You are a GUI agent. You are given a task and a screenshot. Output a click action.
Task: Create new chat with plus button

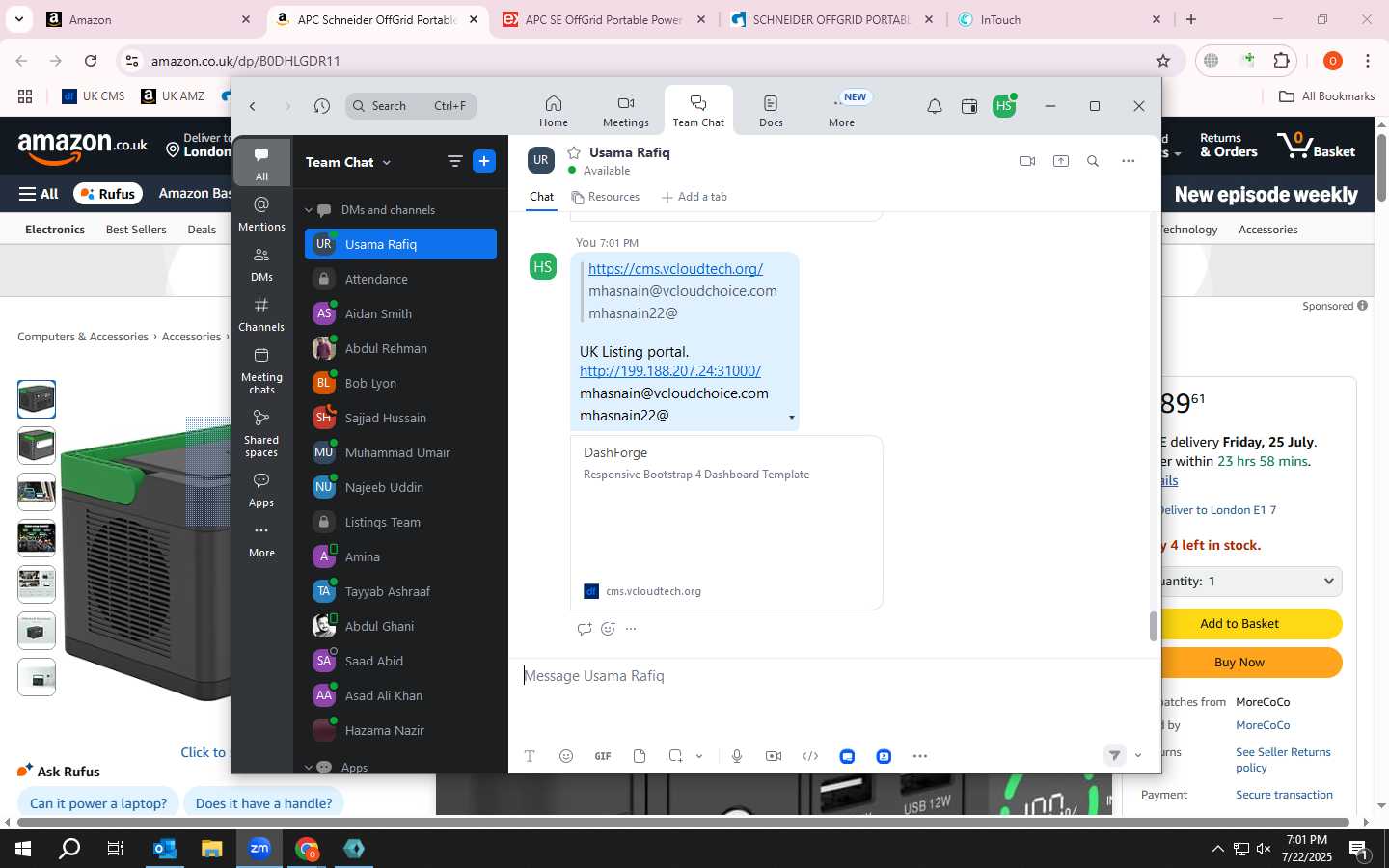pyautogui.click(x=484, y=161)
